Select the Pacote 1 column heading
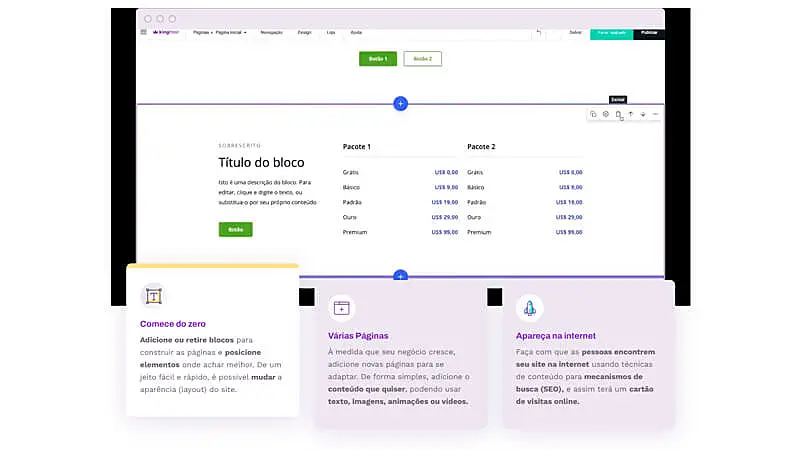Screen dimensions: 800x450 pyautogui.click(x=357, y=146)
